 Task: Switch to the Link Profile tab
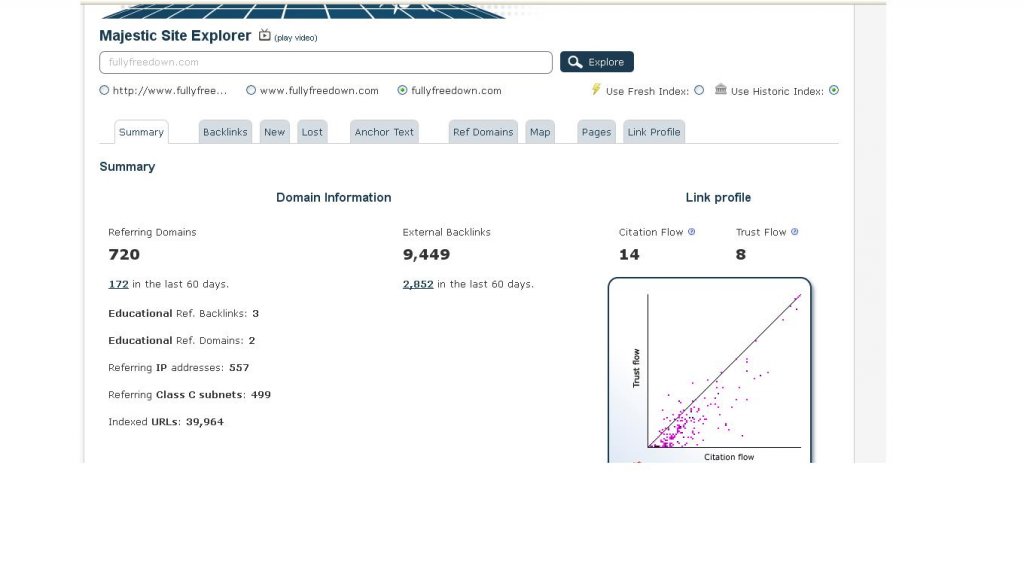pyautogui.click(x=654, y=132)
